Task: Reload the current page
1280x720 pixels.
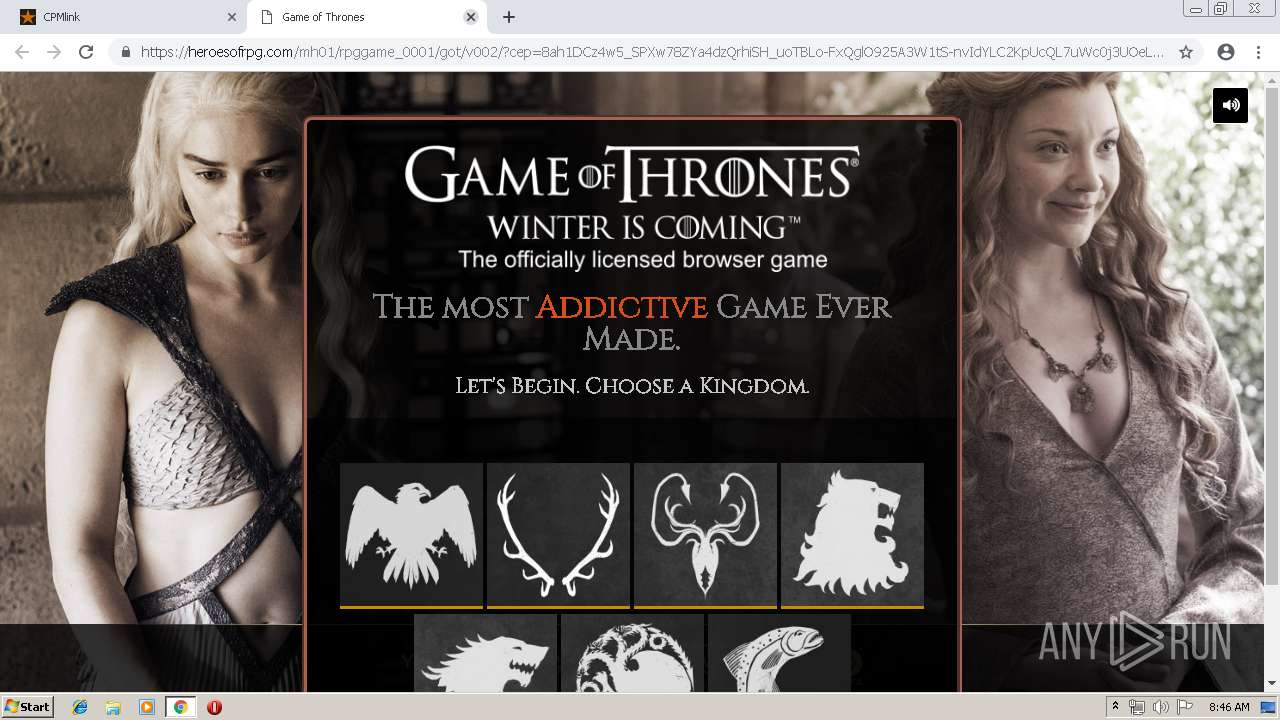Action: (86, 52)
